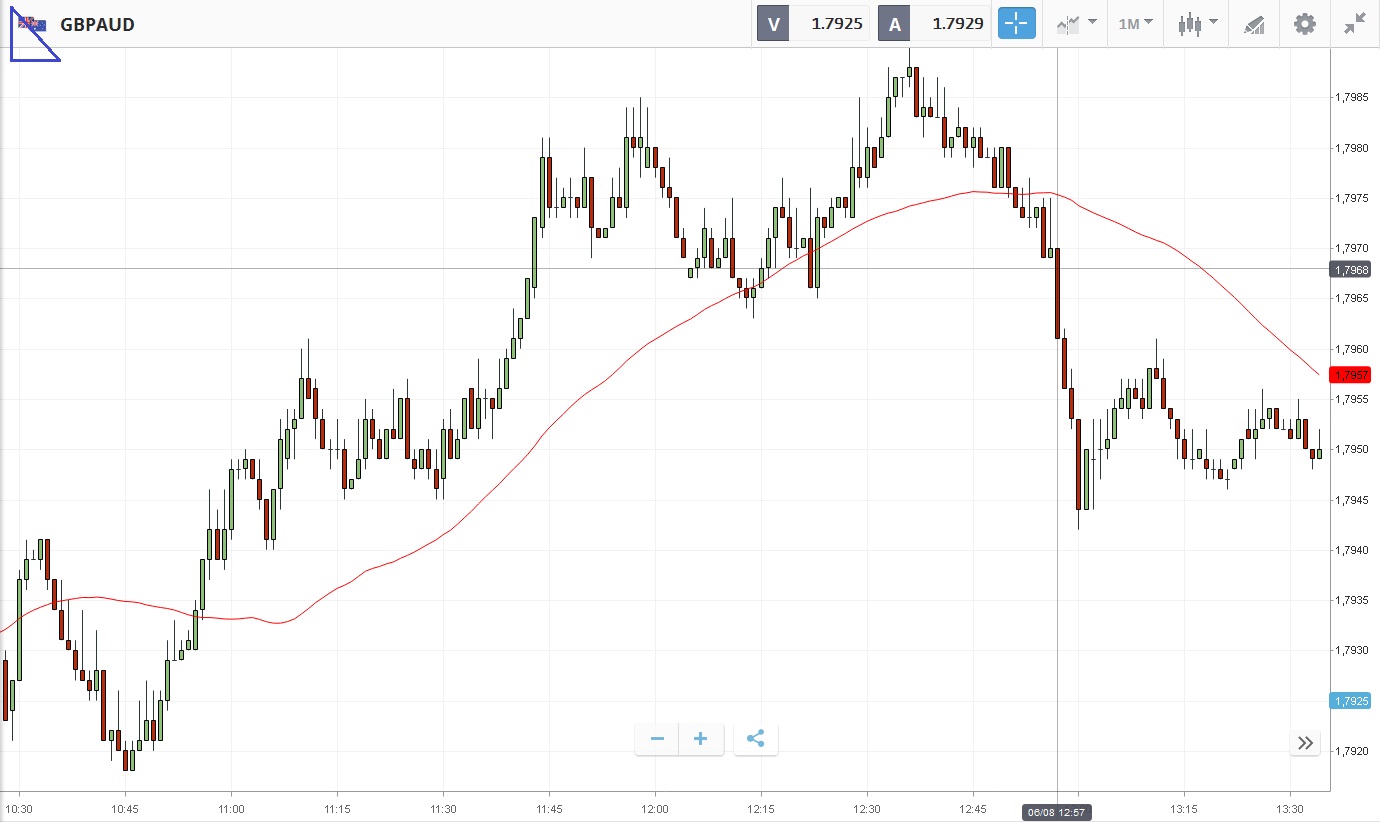
Task: Expand the candlestick chart type dropdown
Action: [x=1197, y=23]
